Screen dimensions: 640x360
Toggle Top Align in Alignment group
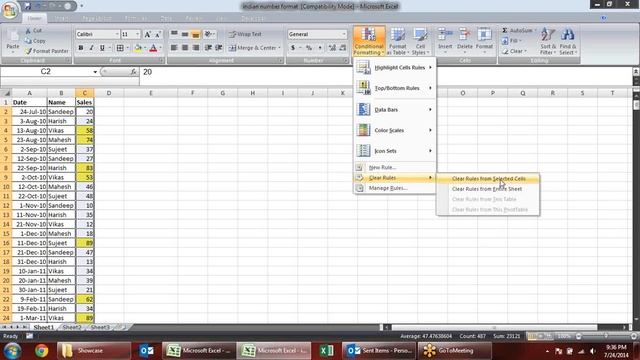click(x=174, y=34)
